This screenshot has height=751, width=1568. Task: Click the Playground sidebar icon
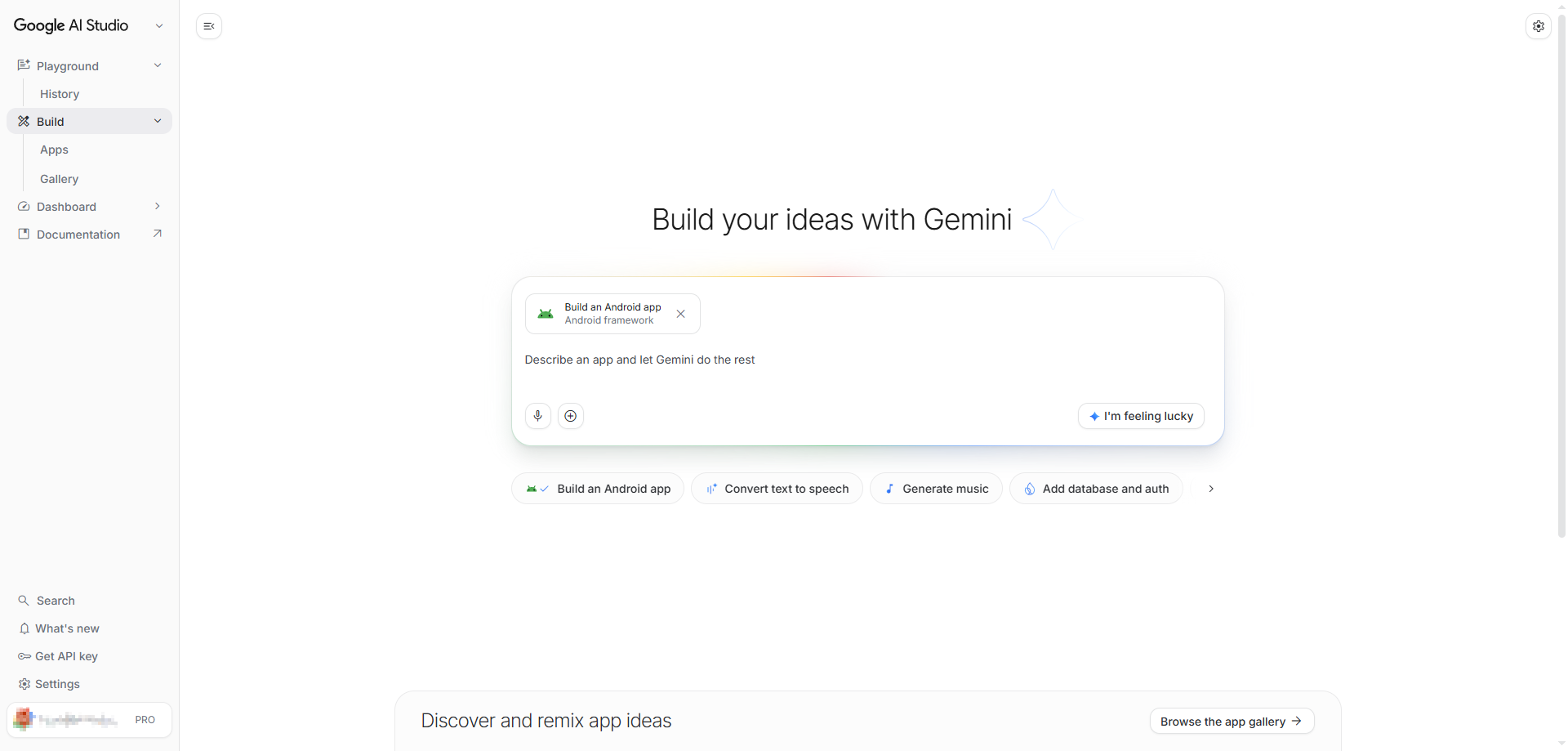pyautogui.click(x=24, y=65)
